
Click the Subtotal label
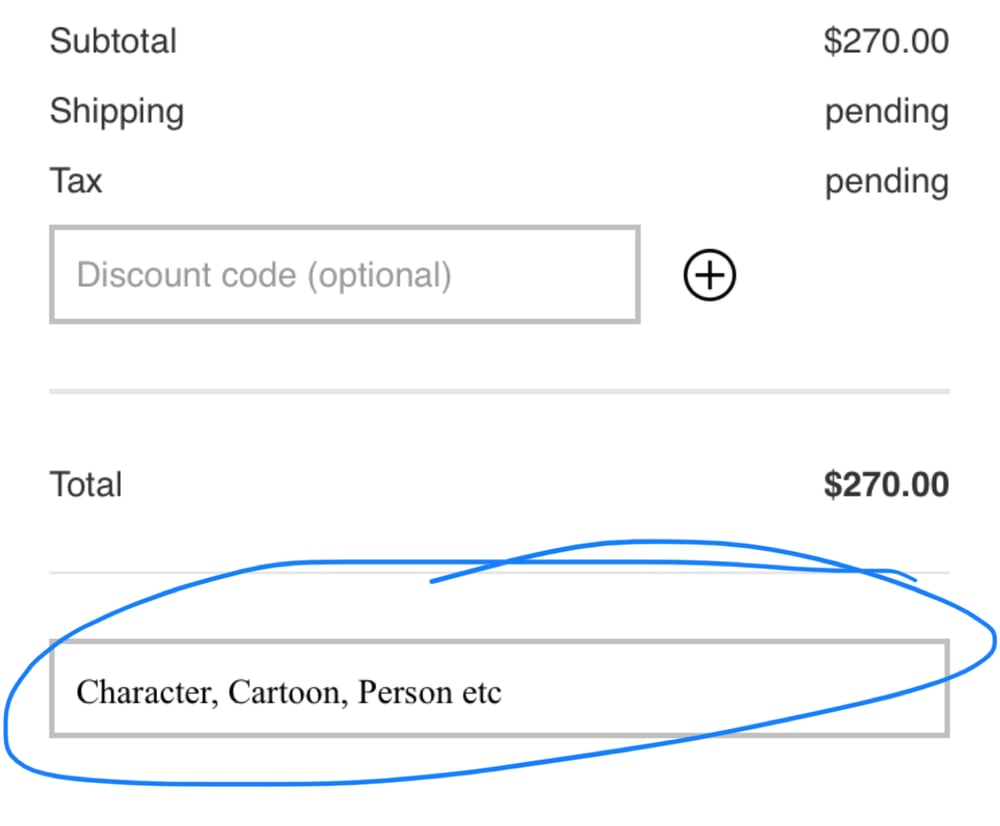click(x=113, y=42)
